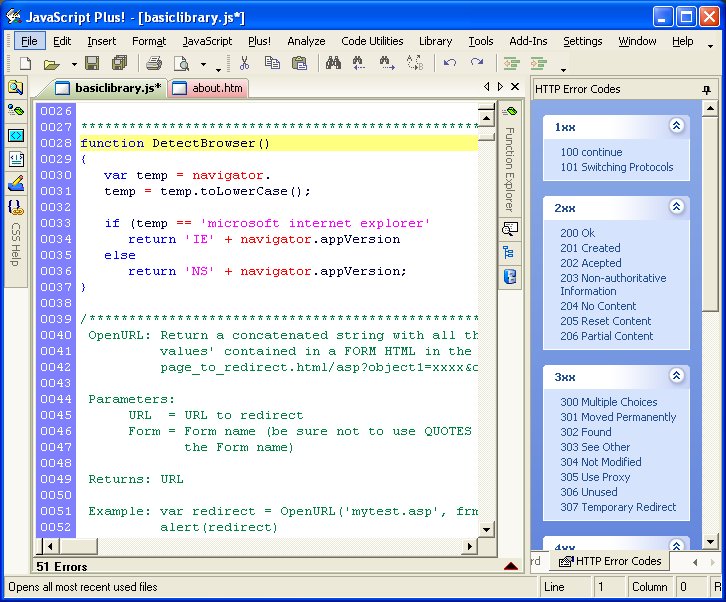Click the 404-style '200 Ok' code link
This screenshot has height=602, width=726.
577,233
